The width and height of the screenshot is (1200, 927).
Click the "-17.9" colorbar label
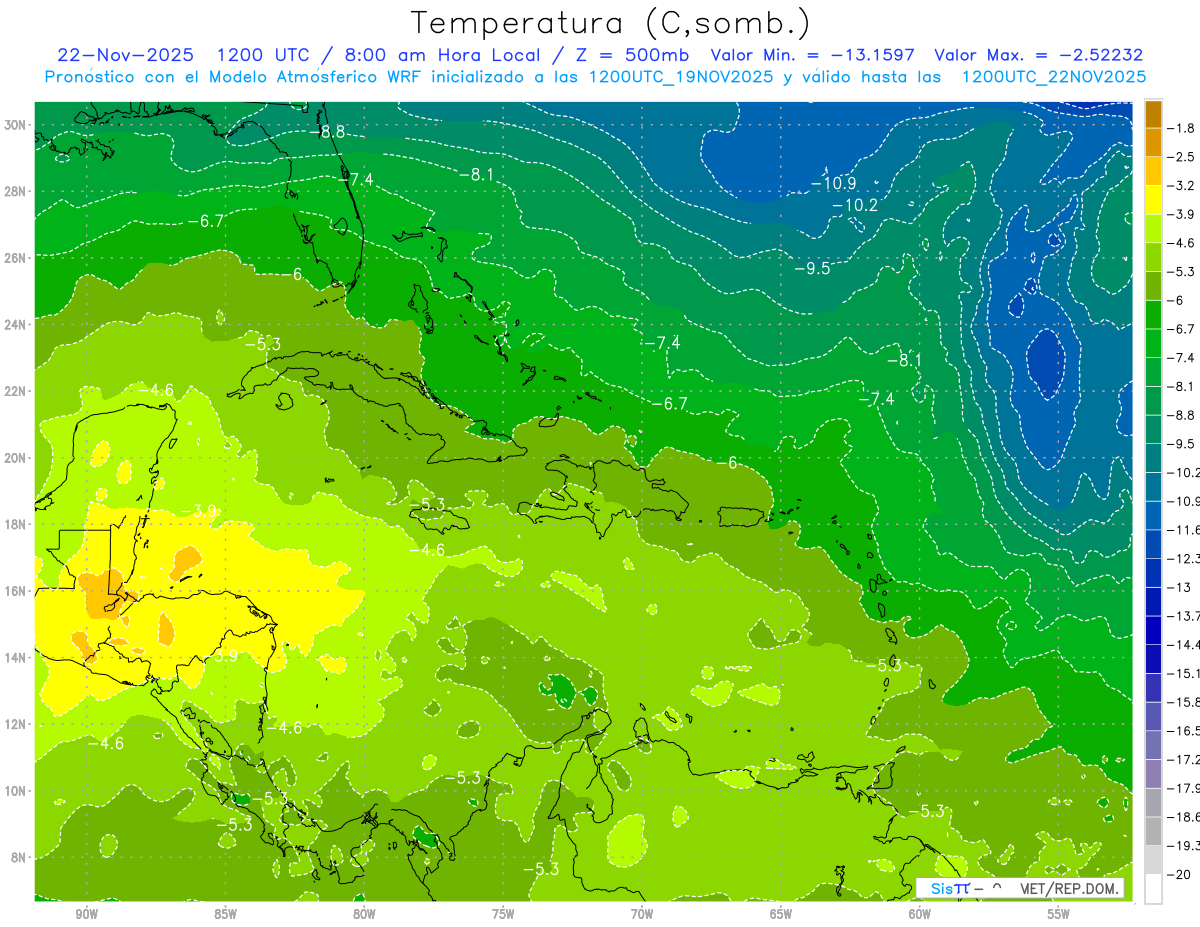(1183, 787)
